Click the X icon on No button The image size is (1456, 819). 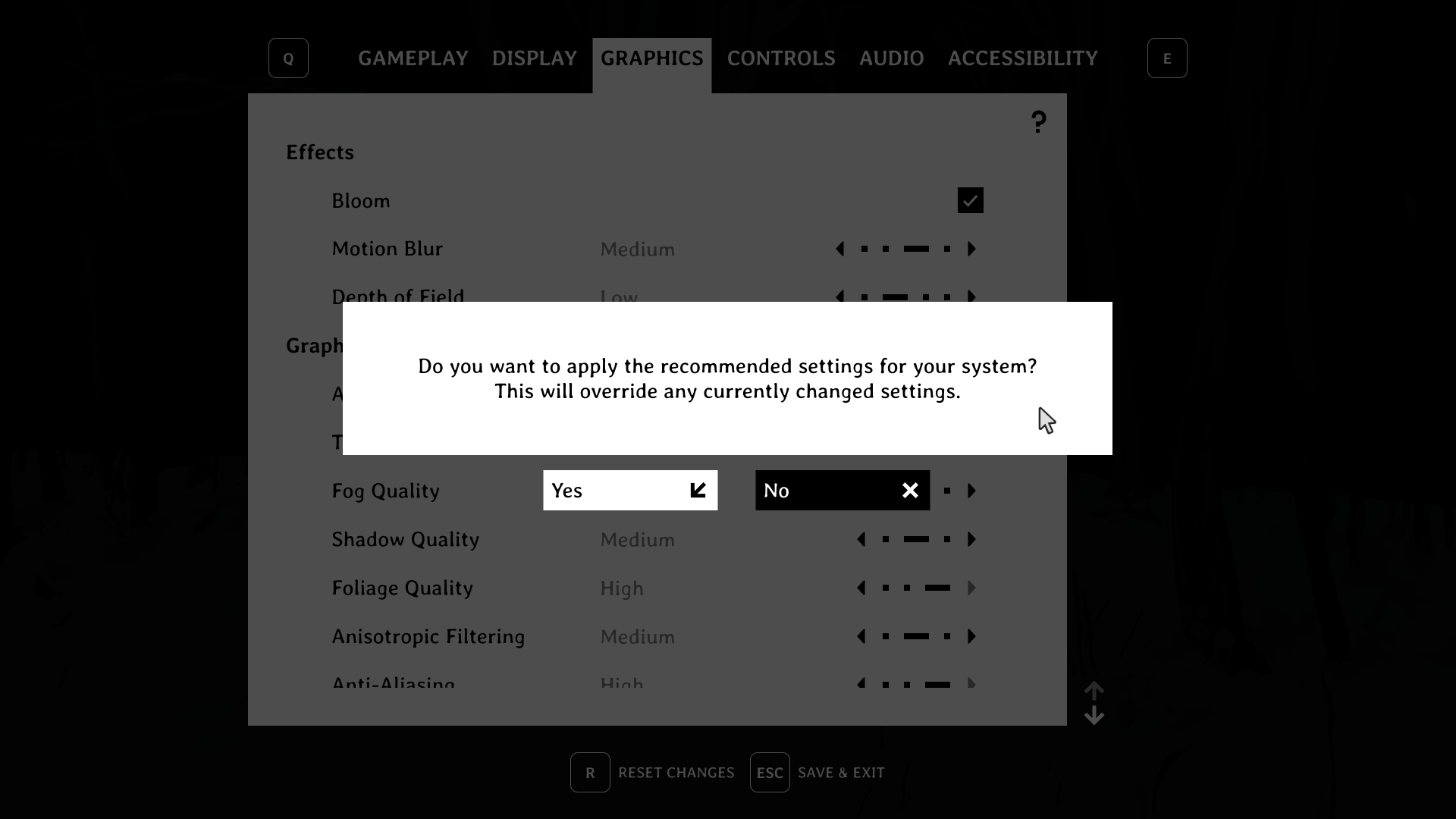(x=910, y=491)
